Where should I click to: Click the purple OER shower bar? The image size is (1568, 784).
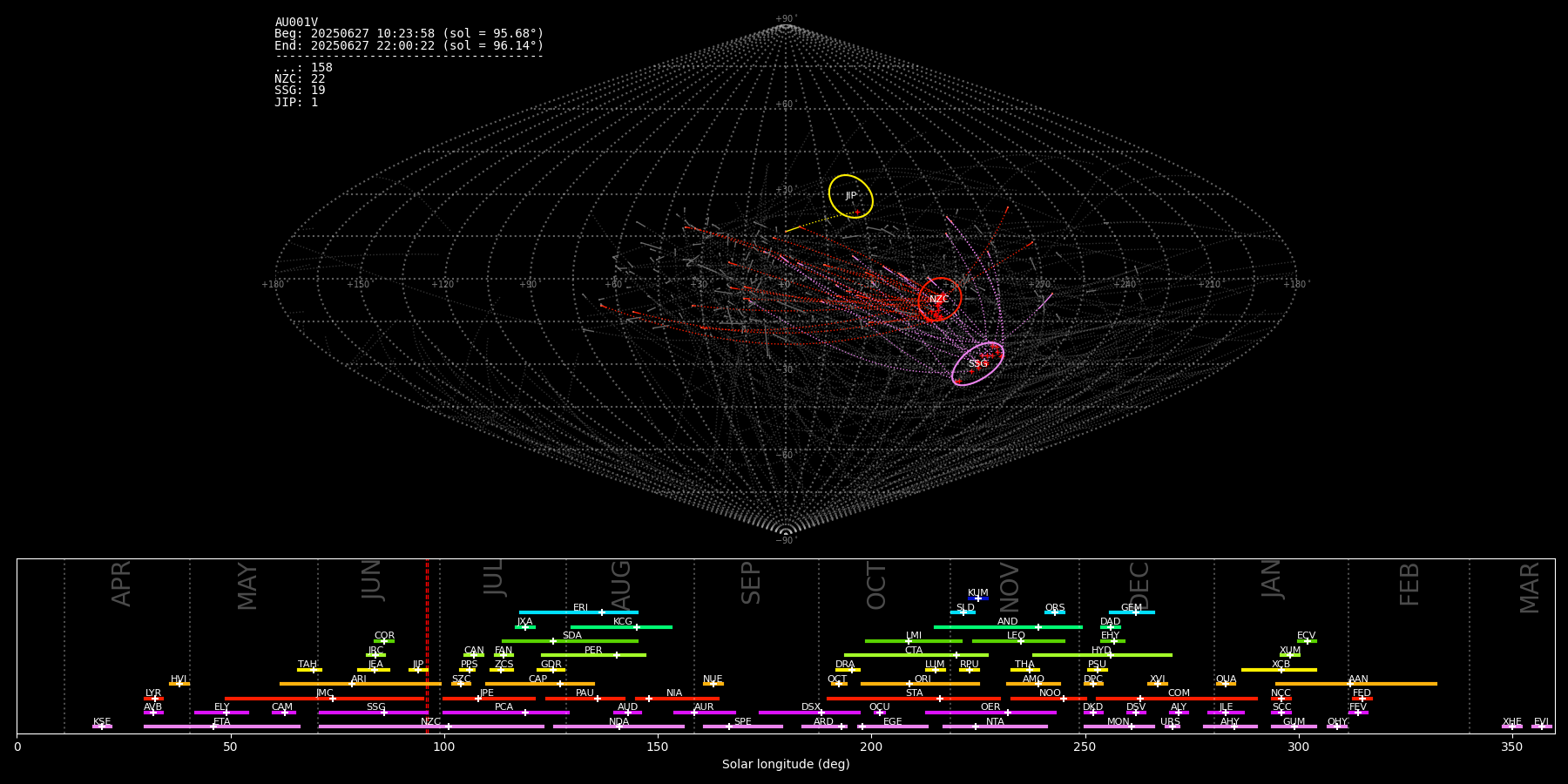[990, 713]
